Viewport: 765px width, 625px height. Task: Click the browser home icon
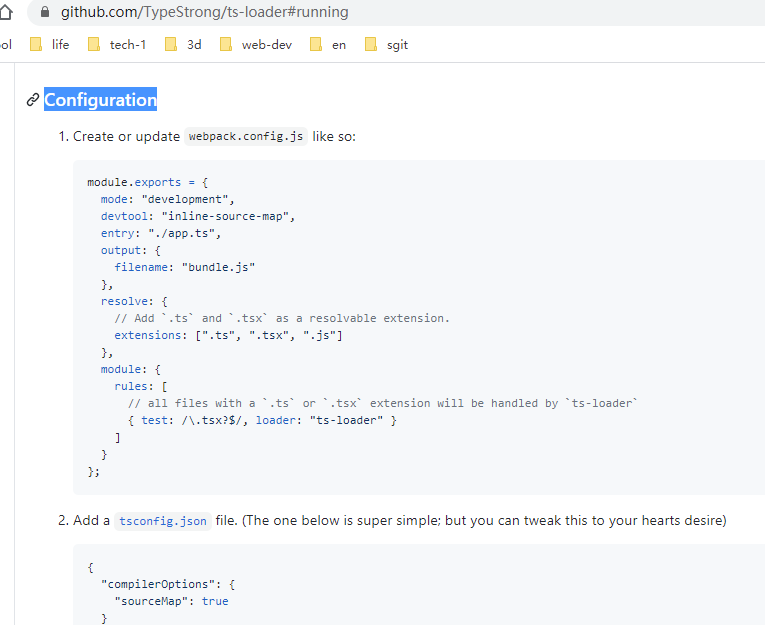(x=6, y=13)
